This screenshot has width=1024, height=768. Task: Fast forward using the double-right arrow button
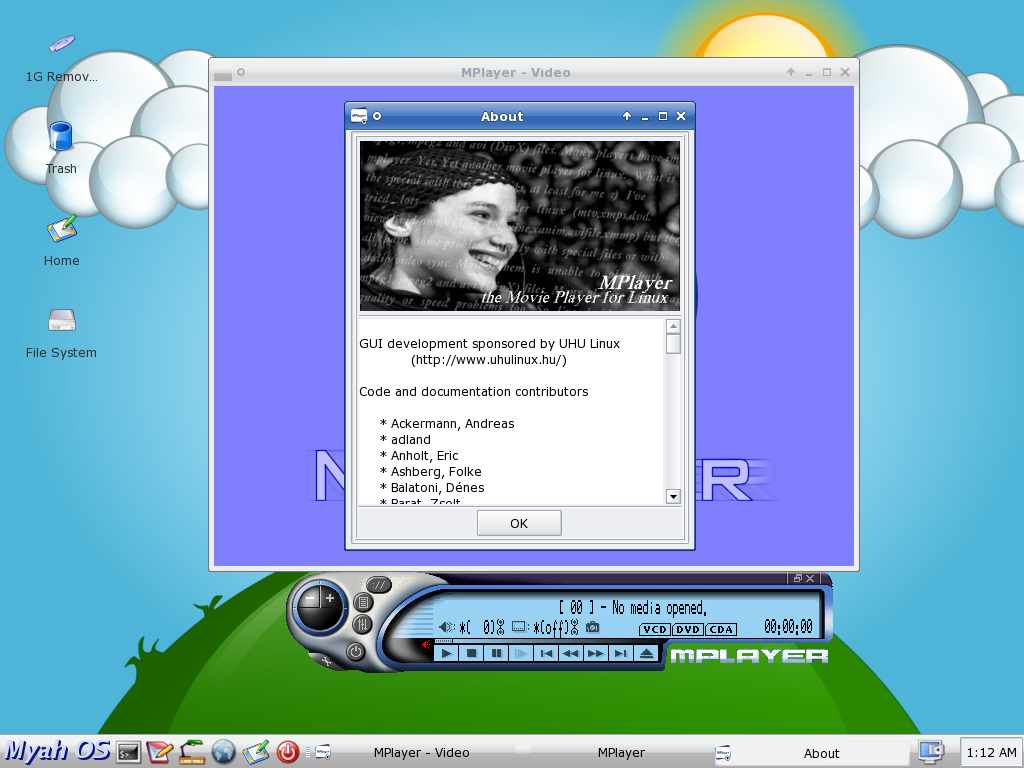point(596,653)
